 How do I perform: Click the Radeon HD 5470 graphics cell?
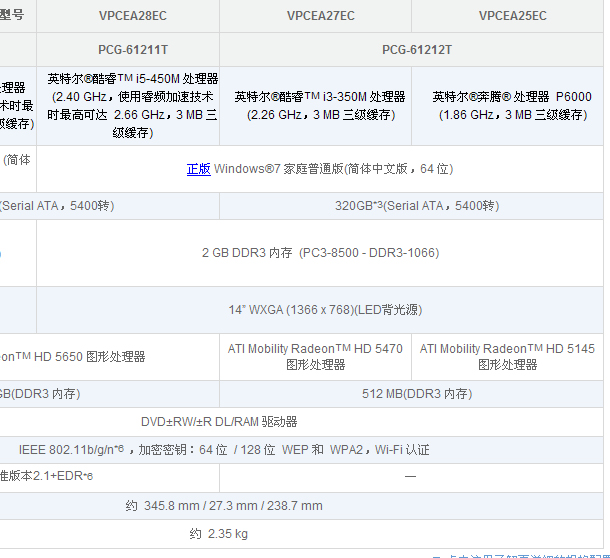(316, 357)
